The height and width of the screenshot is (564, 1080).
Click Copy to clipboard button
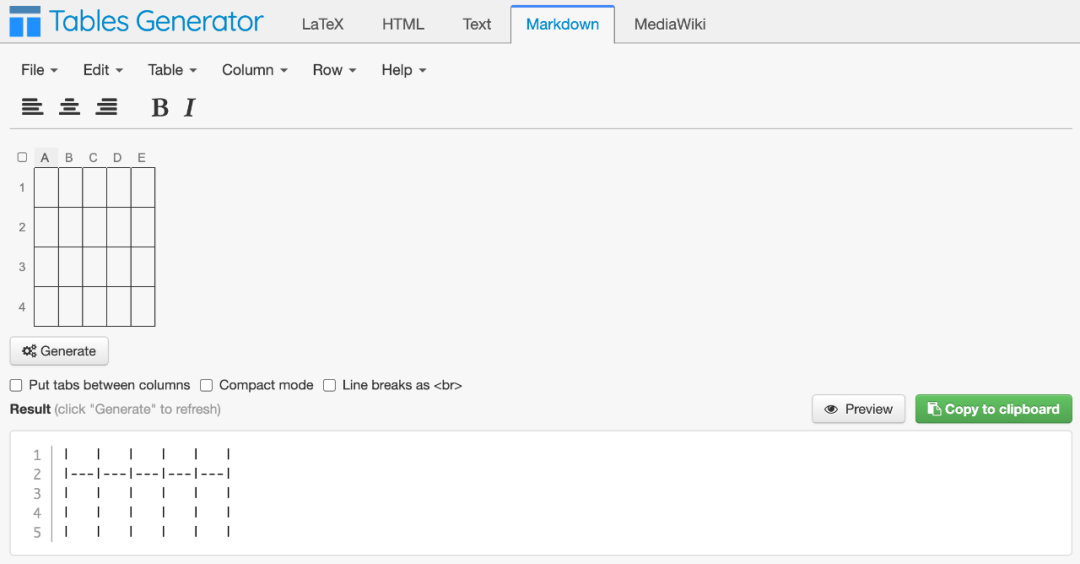[x=993, y=409]
